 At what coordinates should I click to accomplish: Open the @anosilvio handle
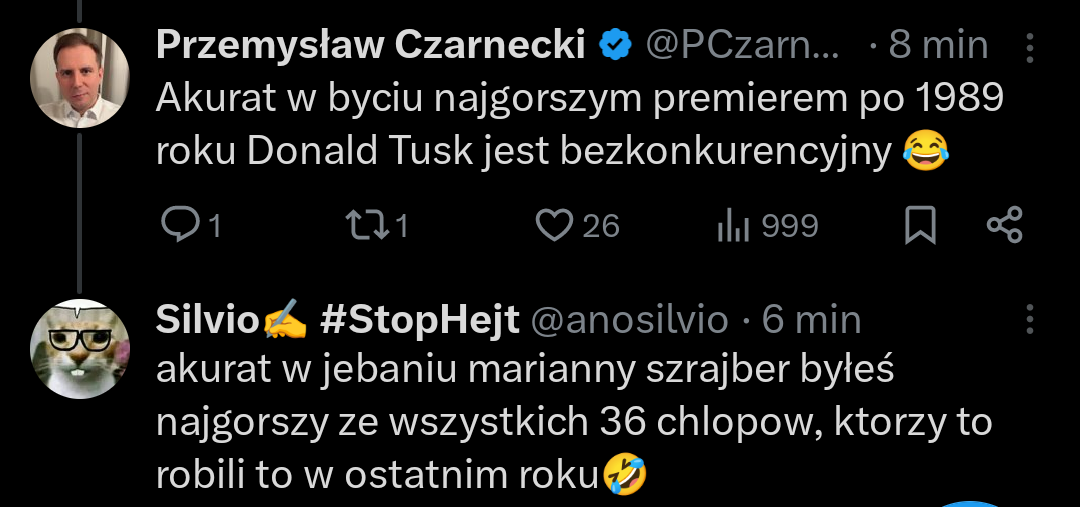click(628, 320)
